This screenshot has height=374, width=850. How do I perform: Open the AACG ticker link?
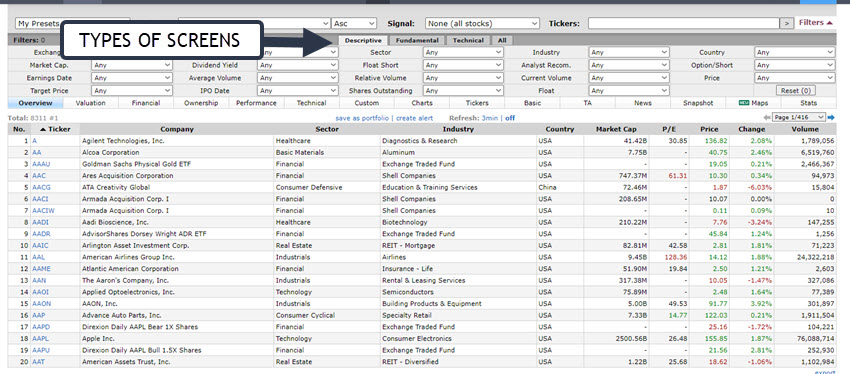[x=41, y=188]
